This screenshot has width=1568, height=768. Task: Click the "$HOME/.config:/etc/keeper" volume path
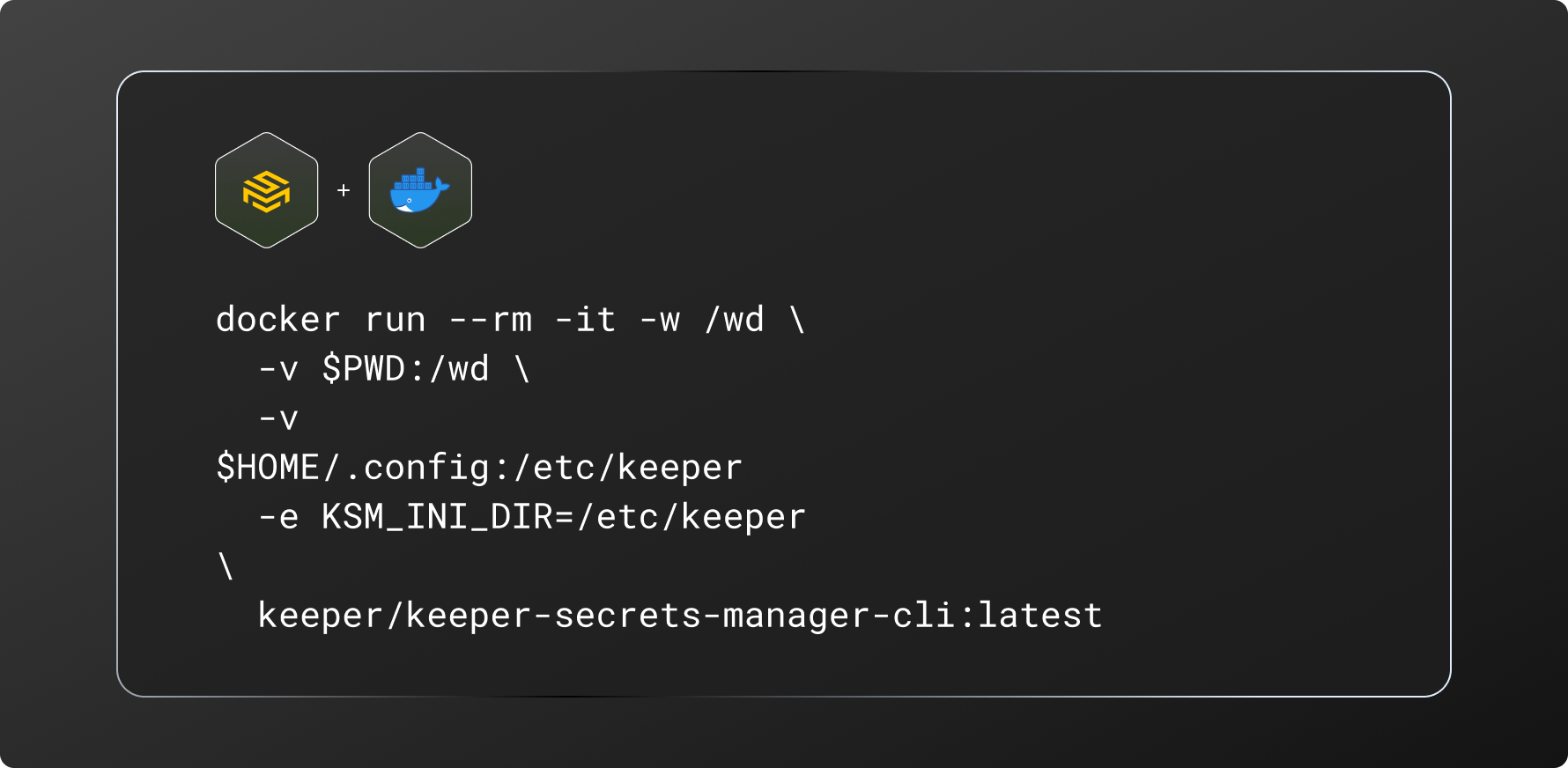tap(479, 468)
